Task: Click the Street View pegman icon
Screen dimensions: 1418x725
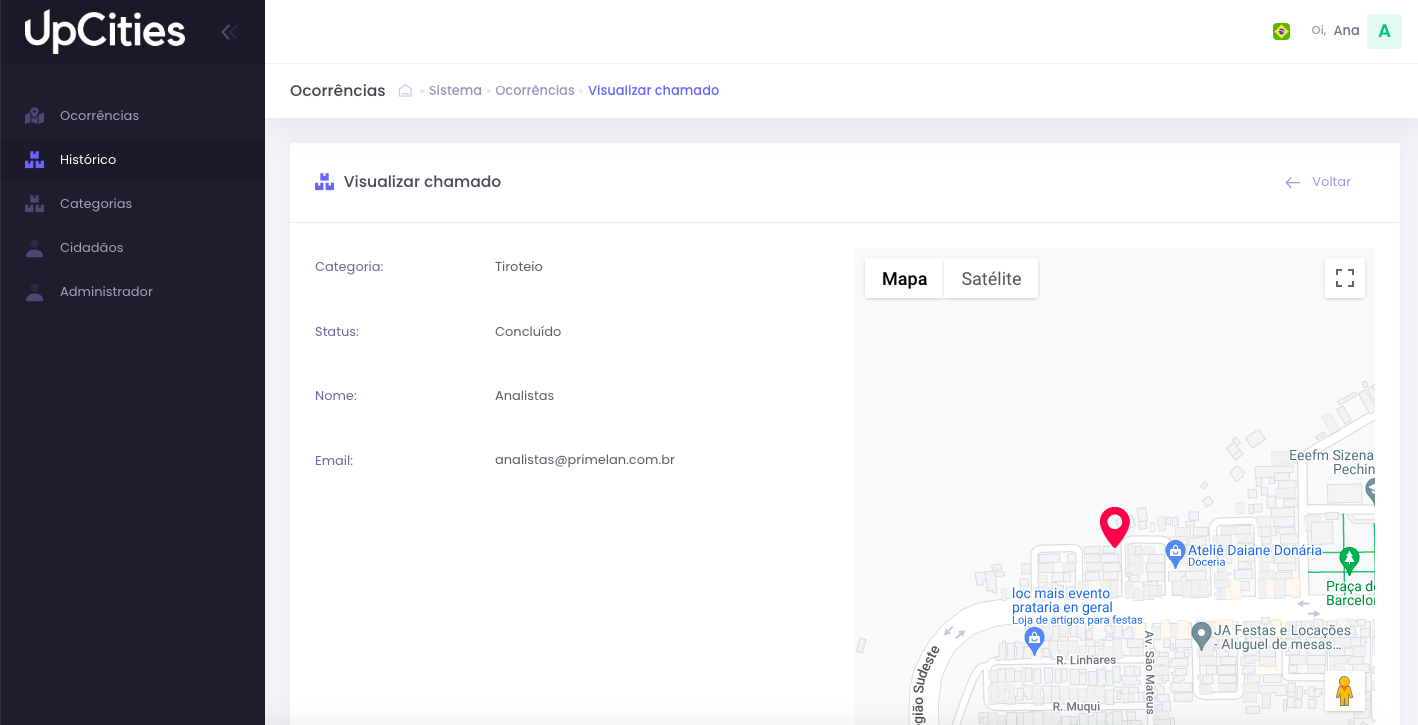Action: coord(1345,691)
